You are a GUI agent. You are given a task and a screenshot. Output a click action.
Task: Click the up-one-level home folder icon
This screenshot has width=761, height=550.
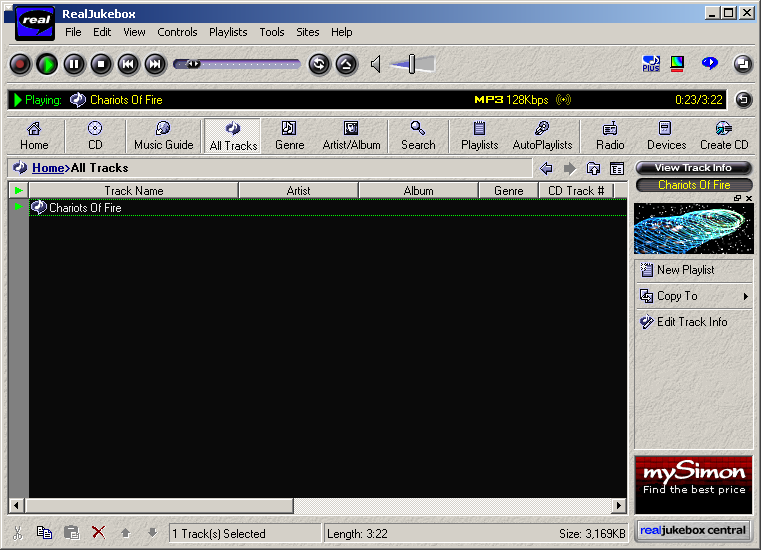point(593,168)
